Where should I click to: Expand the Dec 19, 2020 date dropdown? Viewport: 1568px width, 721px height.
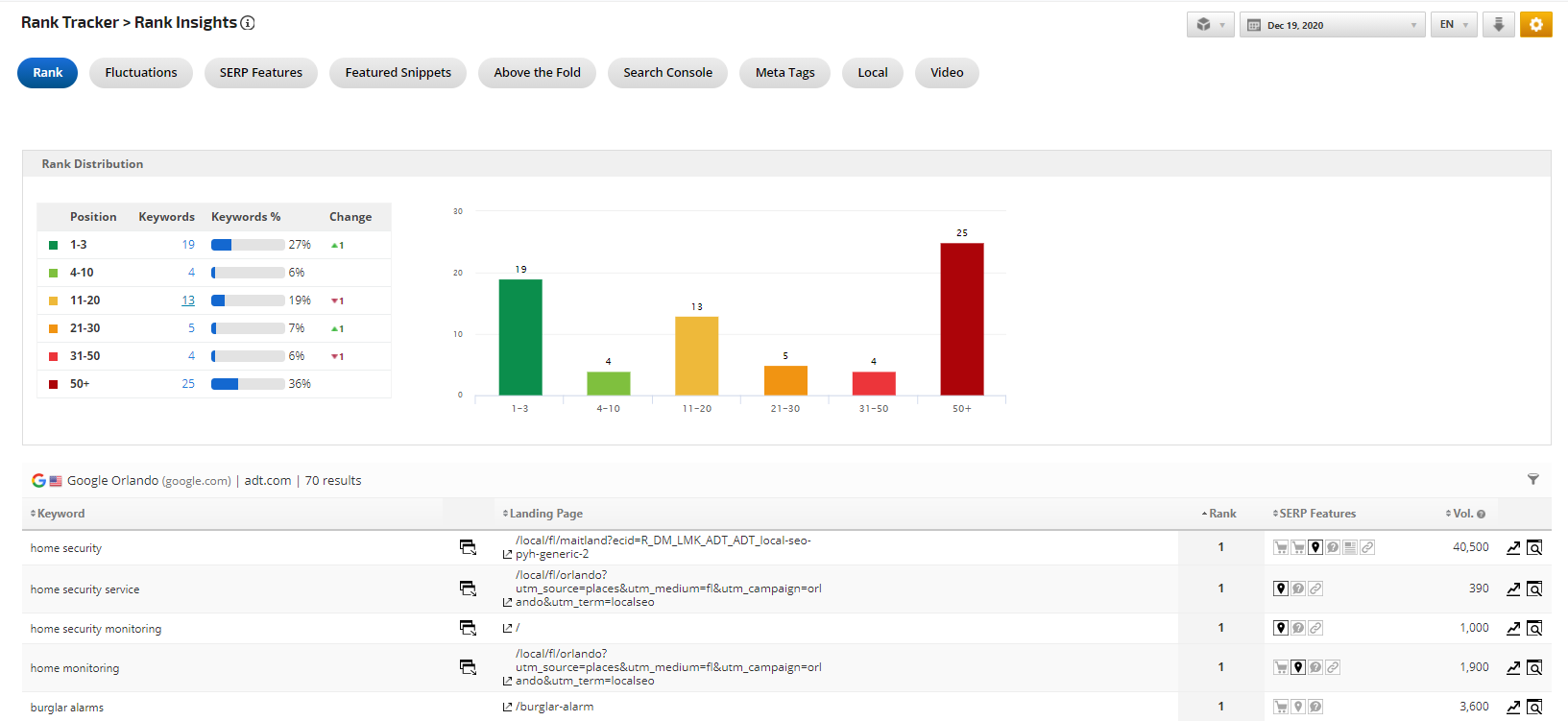pyautogui.click(x=1332, y=25)
